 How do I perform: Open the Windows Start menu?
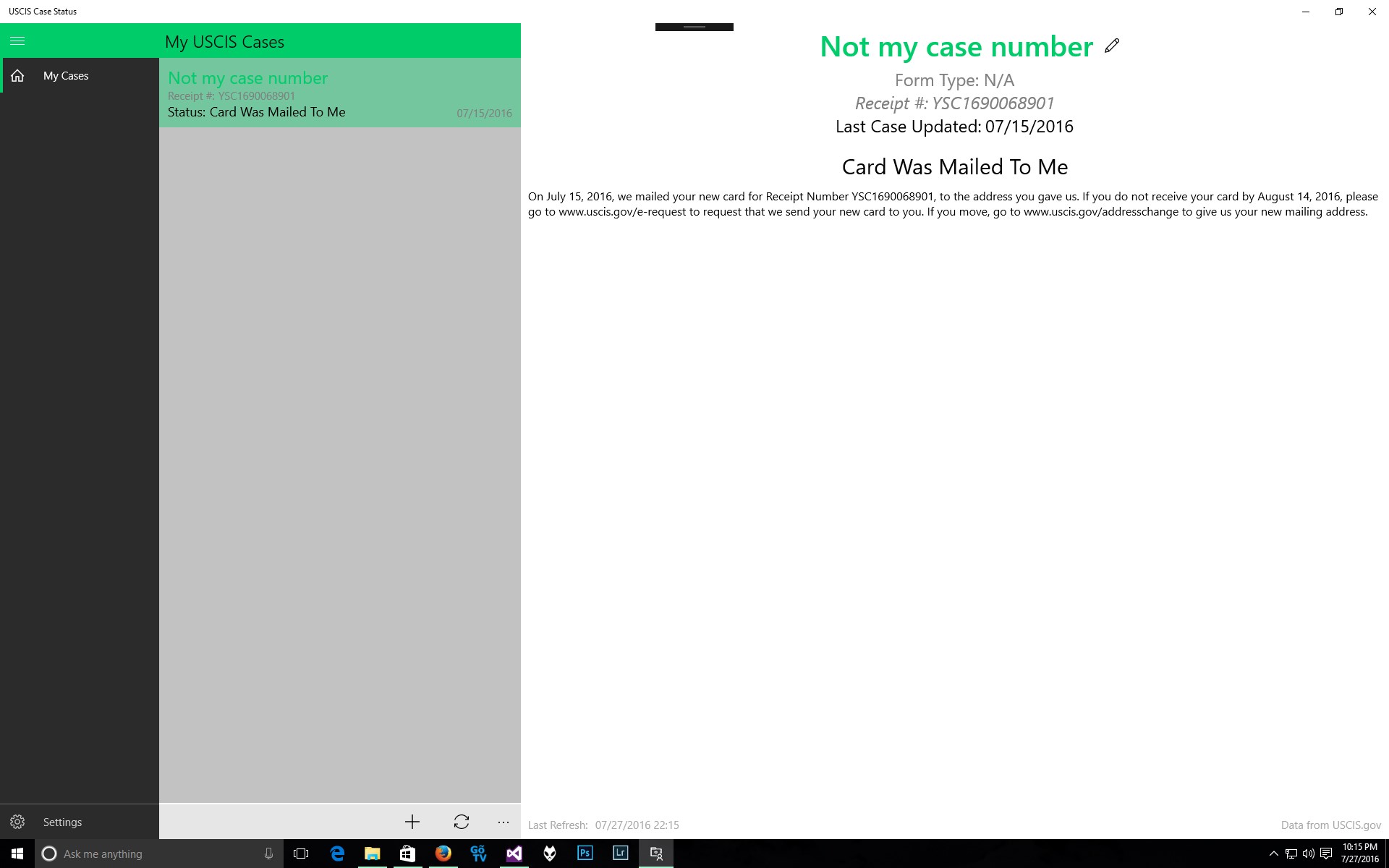click(x=17, y=854)
